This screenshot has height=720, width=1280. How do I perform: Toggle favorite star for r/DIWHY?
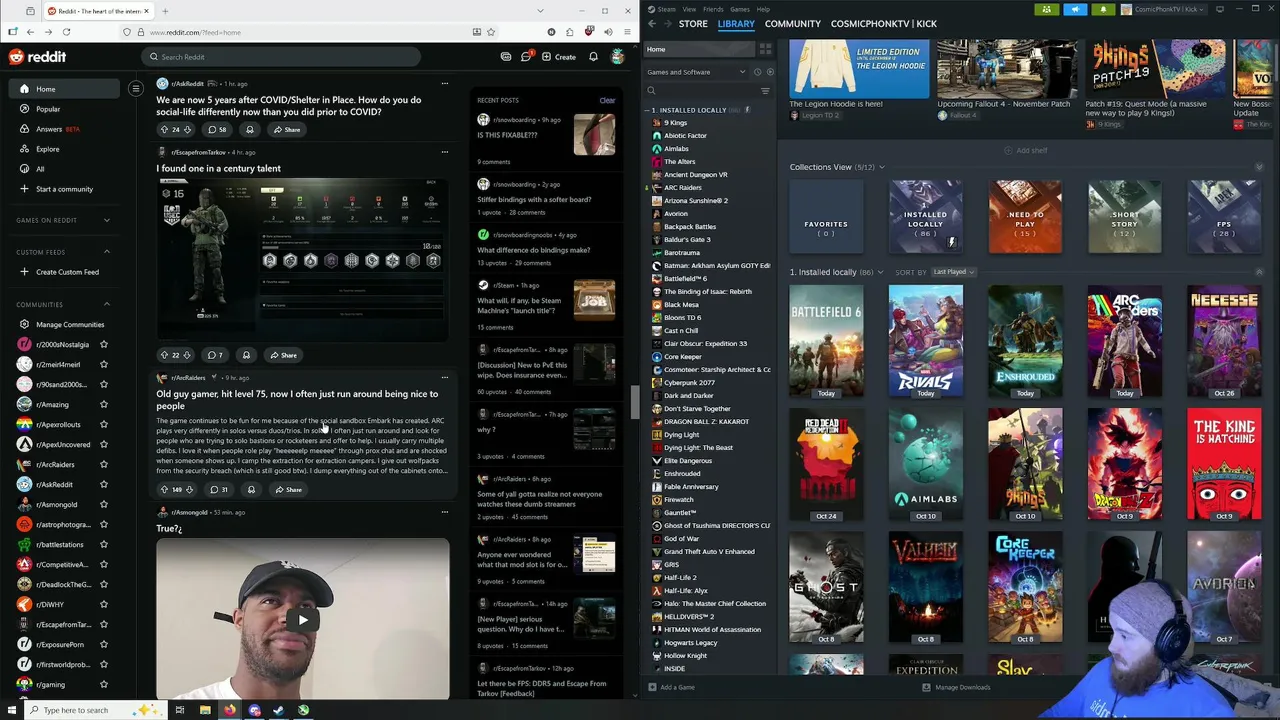pos(103,604)
